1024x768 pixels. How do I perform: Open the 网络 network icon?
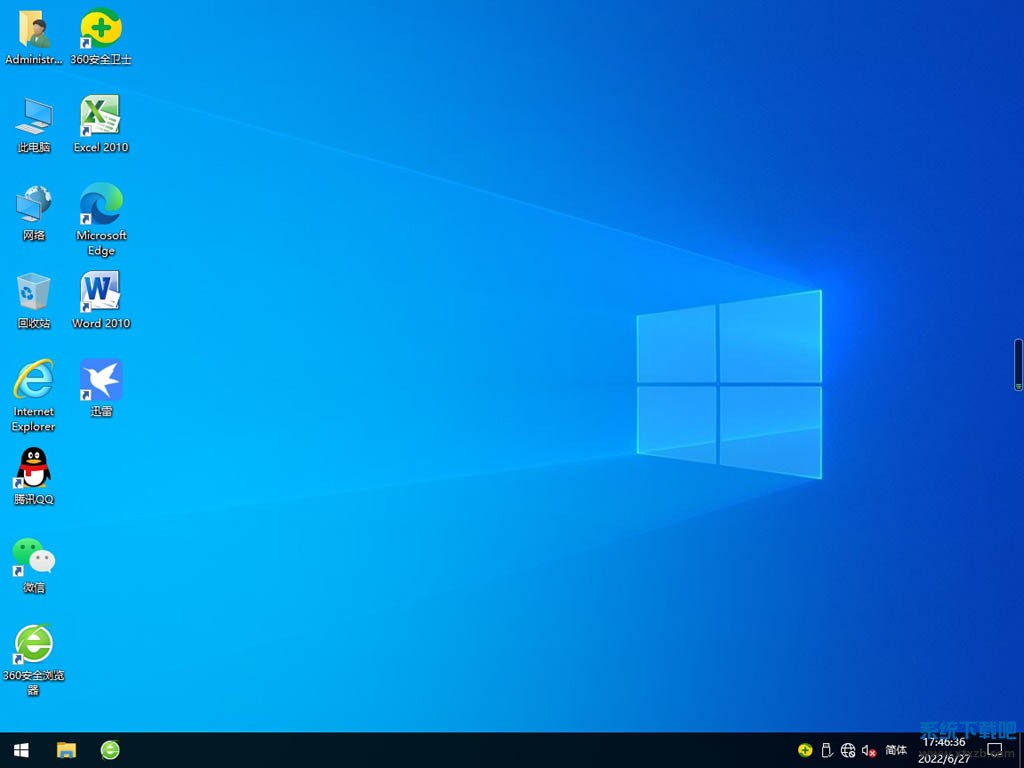click(x=33, y=200)
